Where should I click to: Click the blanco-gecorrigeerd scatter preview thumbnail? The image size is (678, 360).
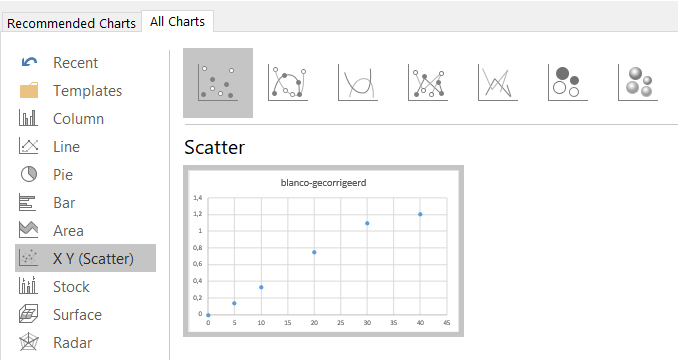click(x=323, y=251)
